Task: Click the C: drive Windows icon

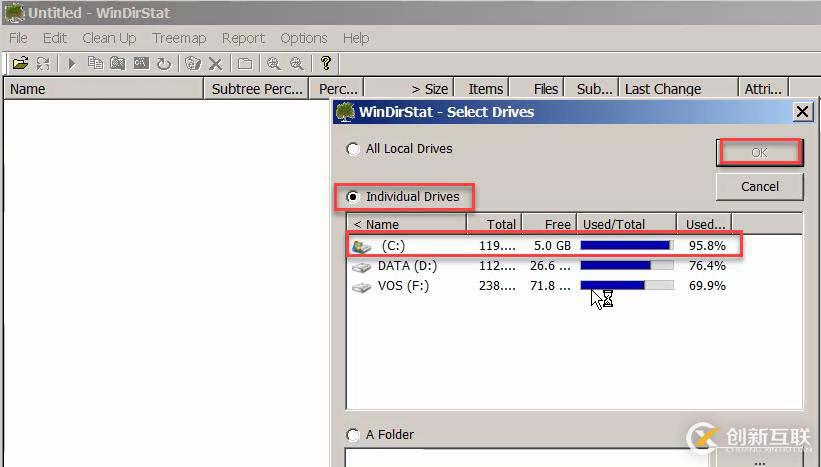Action: tap(361, 246)
